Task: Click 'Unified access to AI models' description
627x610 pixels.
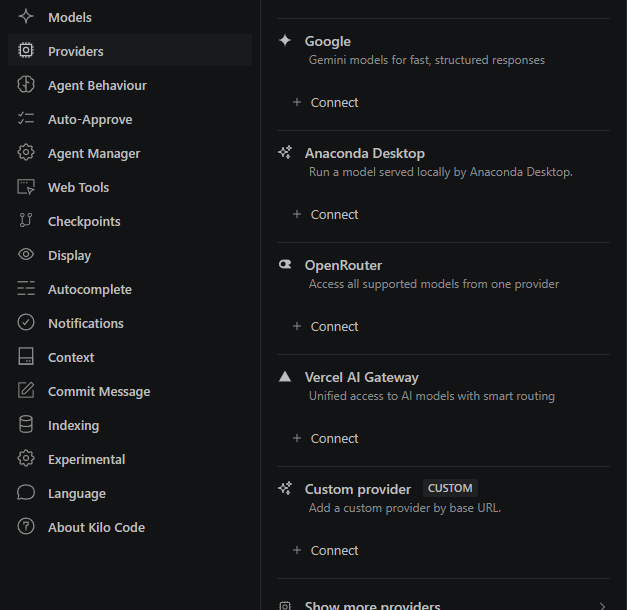Action: click(432, 396)
